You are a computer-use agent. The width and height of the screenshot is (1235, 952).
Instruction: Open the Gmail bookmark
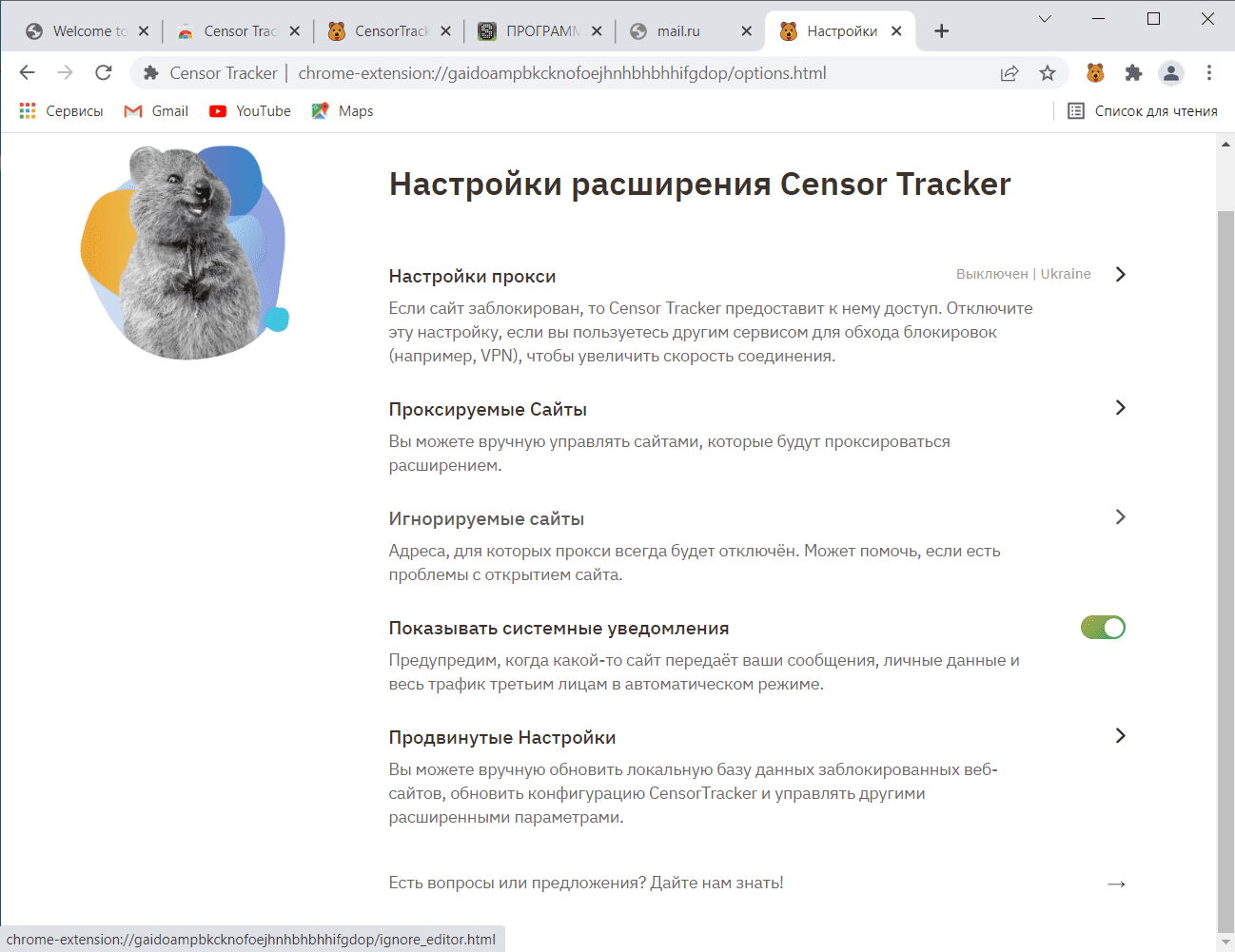pyautogui.click(x=156, y=111)
